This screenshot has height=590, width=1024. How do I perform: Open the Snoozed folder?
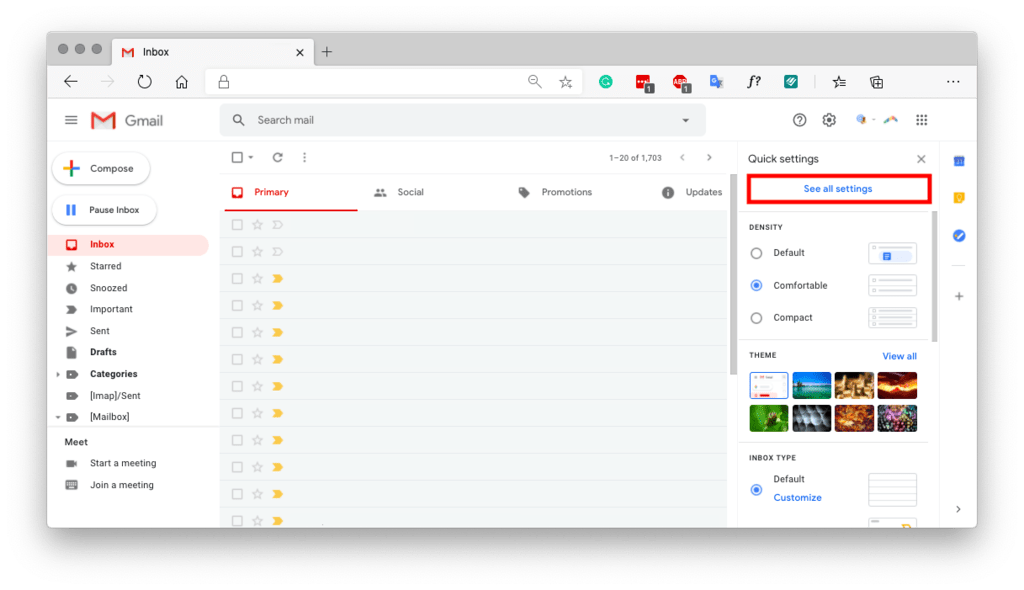click(x=108, y=287)
